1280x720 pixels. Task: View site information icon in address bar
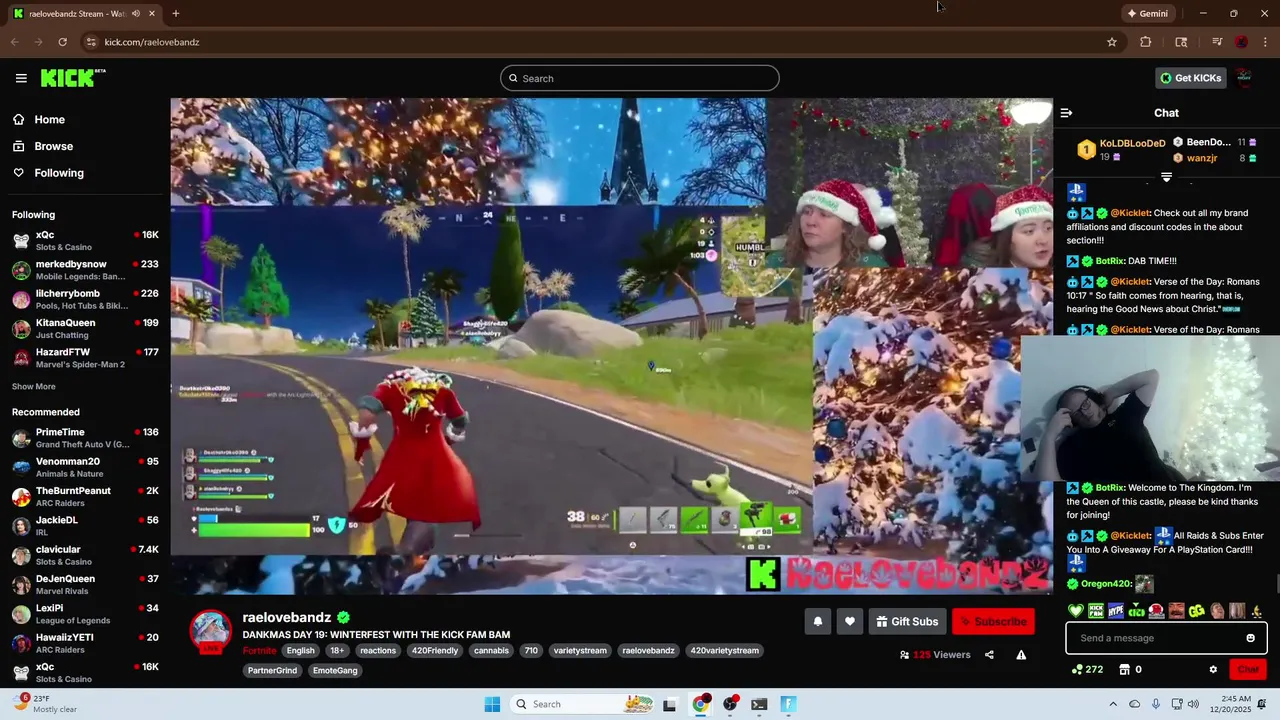pyautogui.click(x=91, y=42)
